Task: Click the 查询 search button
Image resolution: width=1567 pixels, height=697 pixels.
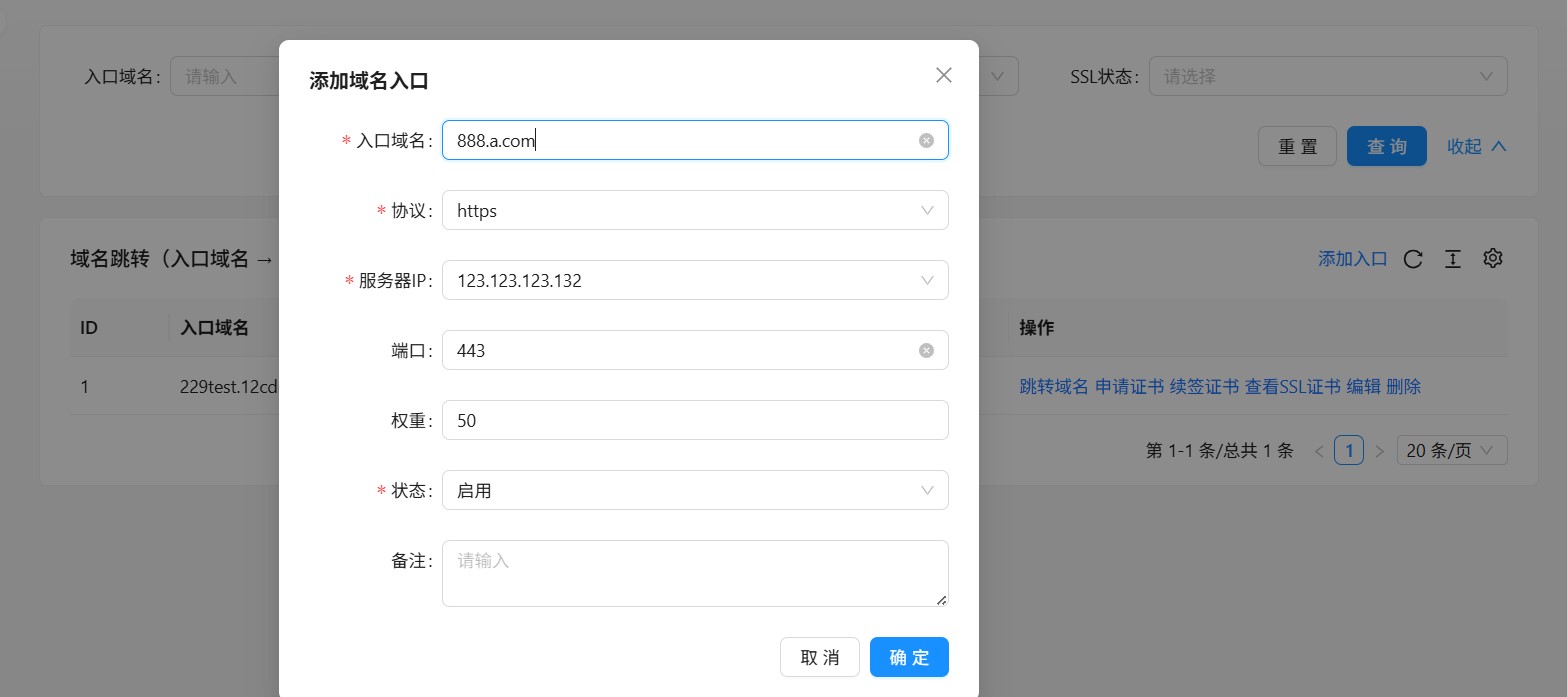Action: pyautogui.click(x=1386, y=147)
